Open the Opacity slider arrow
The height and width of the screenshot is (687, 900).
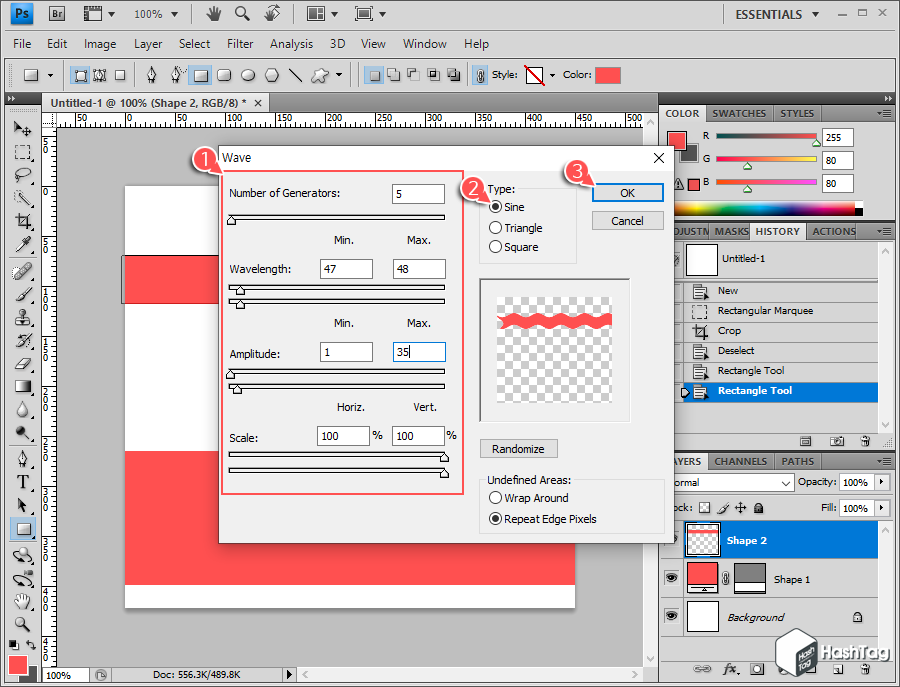pos(882,482)
